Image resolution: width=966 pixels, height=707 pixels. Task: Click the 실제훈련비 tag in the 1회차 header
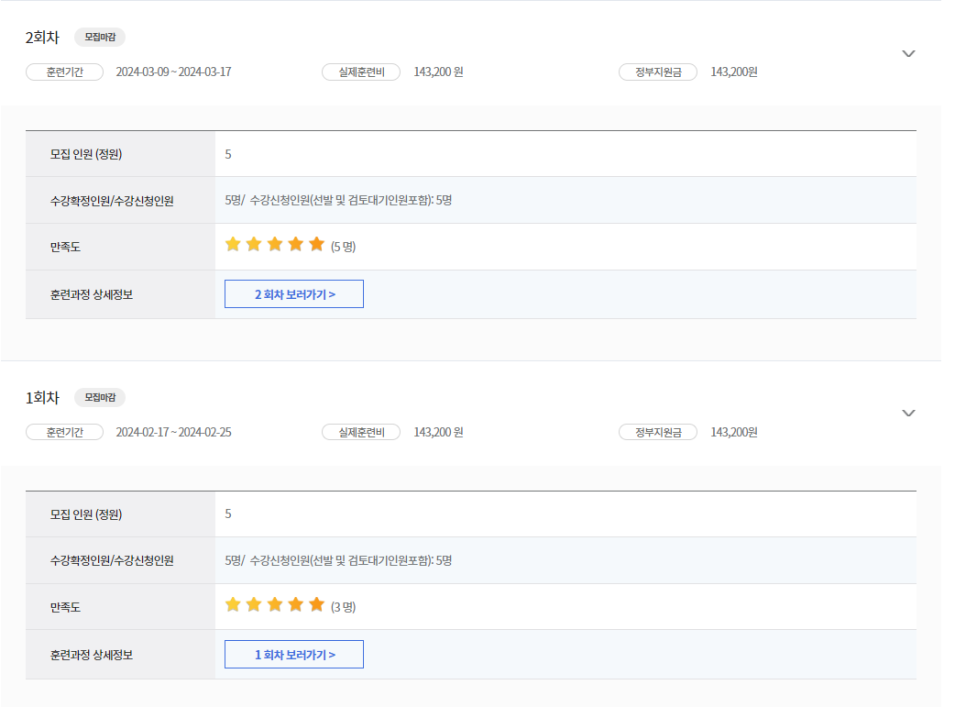click(361, 432)
